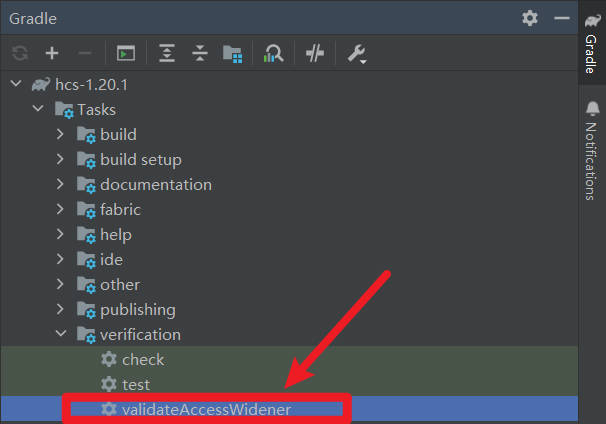Open the Execute Gradle Task icon
This screenshot has width=606, height=424.
[126, 53]
